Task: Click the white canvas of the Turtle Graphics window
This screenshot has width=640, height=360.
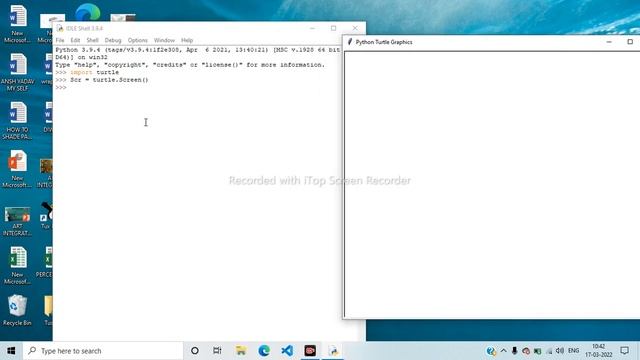Action: click(492, 184)
